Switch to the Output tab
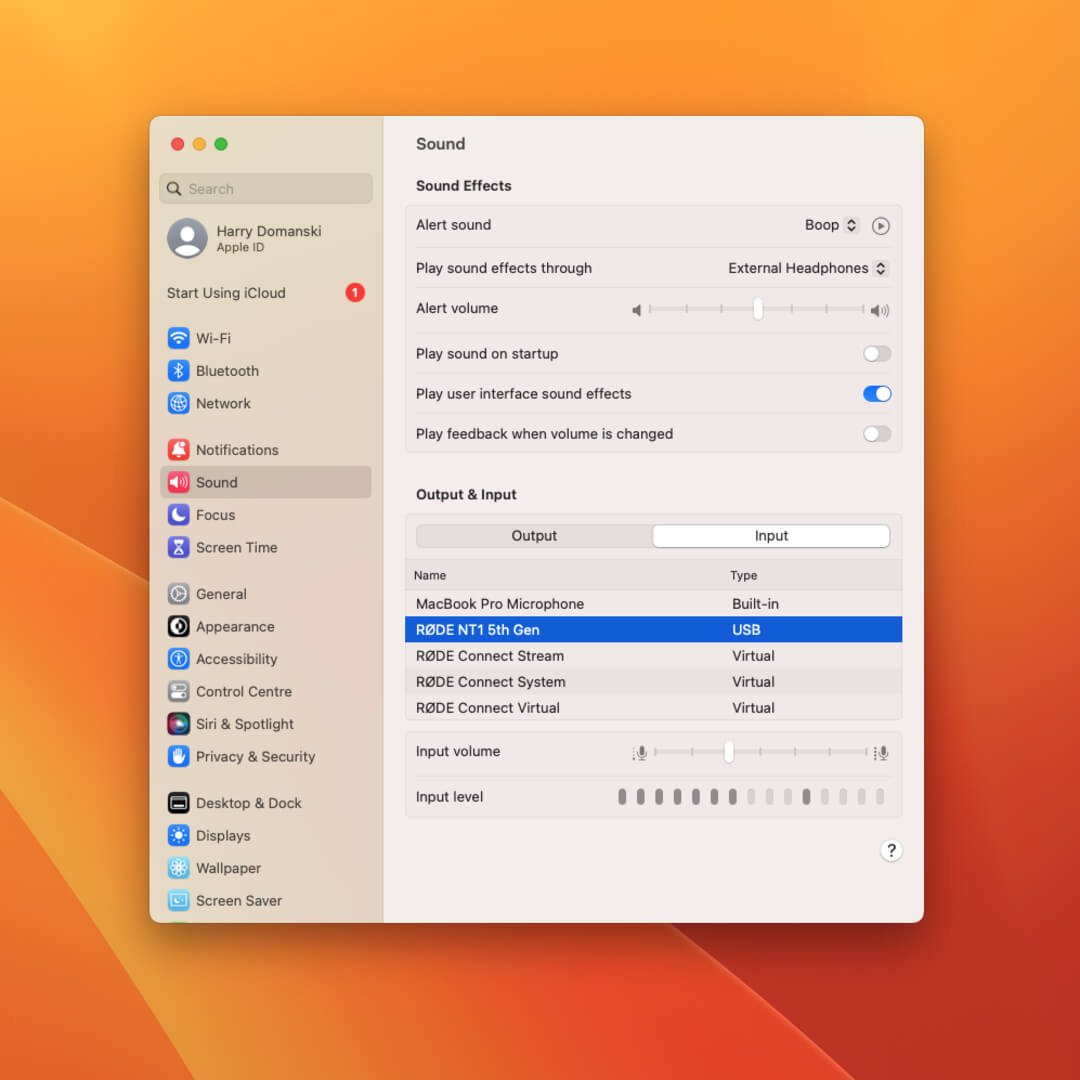 pyautogui.click(x=534, y=536)
